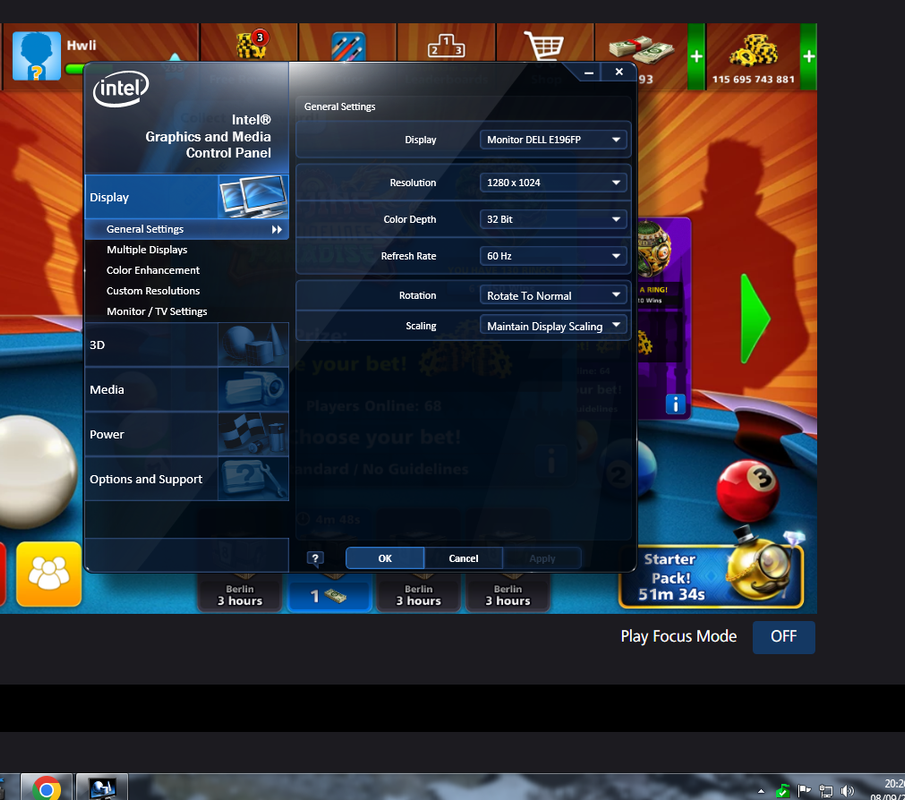The height and width of the screenshot is (800, 905).
Task: Open the Refresh Rate dropdown showing 60 Hz
Action: point(553,256)
